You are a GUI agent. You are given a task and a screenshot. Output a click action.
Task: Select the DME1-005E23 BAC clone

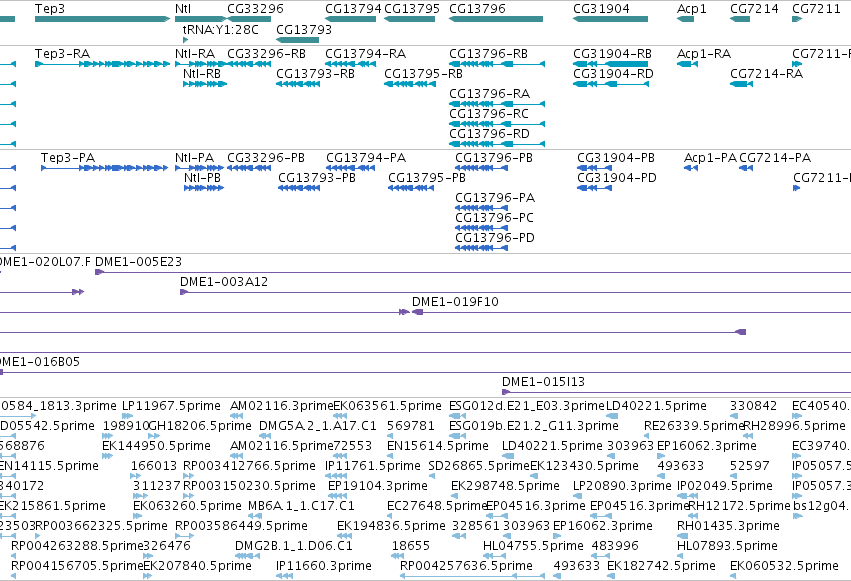tap(473, 272)
